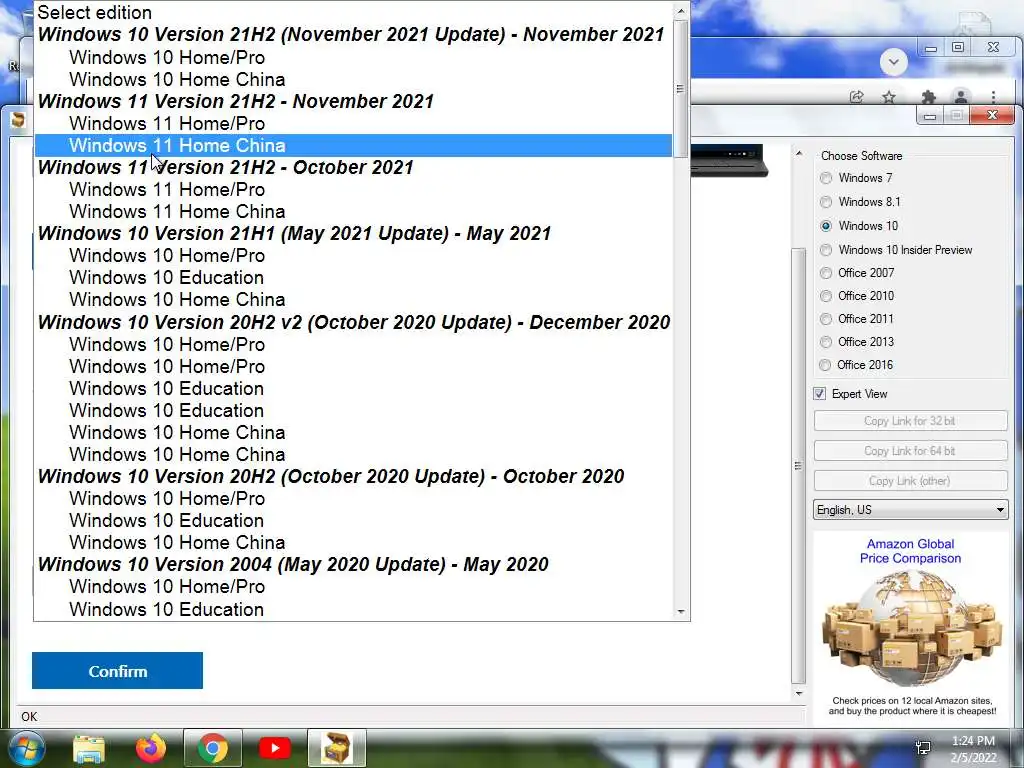Screen dimensions: 1024x768
Task: Launch Firefox from the taskbar
Action: click(151, 748)
